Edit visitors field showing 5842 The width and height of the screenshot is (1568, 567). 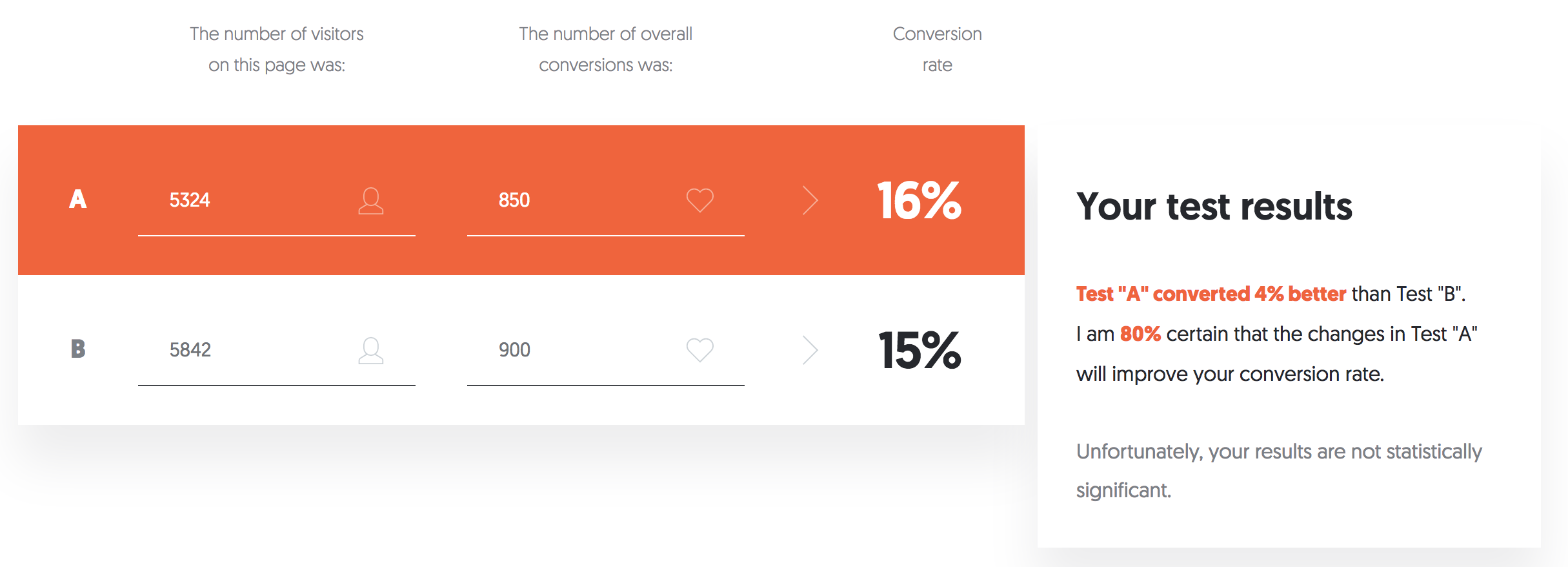click(x=277, y=351)
